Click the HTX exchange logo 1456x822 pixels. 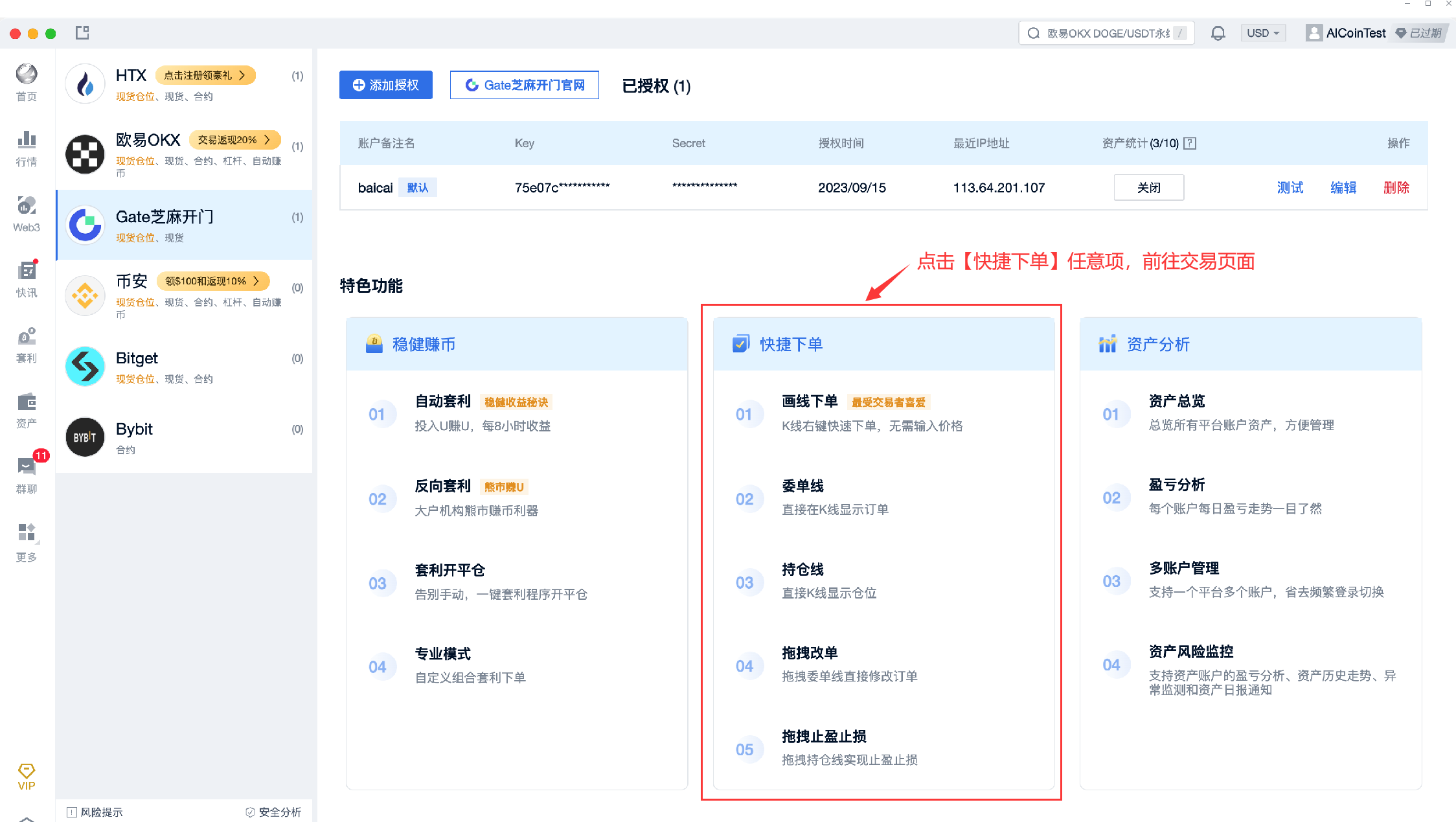85,84
